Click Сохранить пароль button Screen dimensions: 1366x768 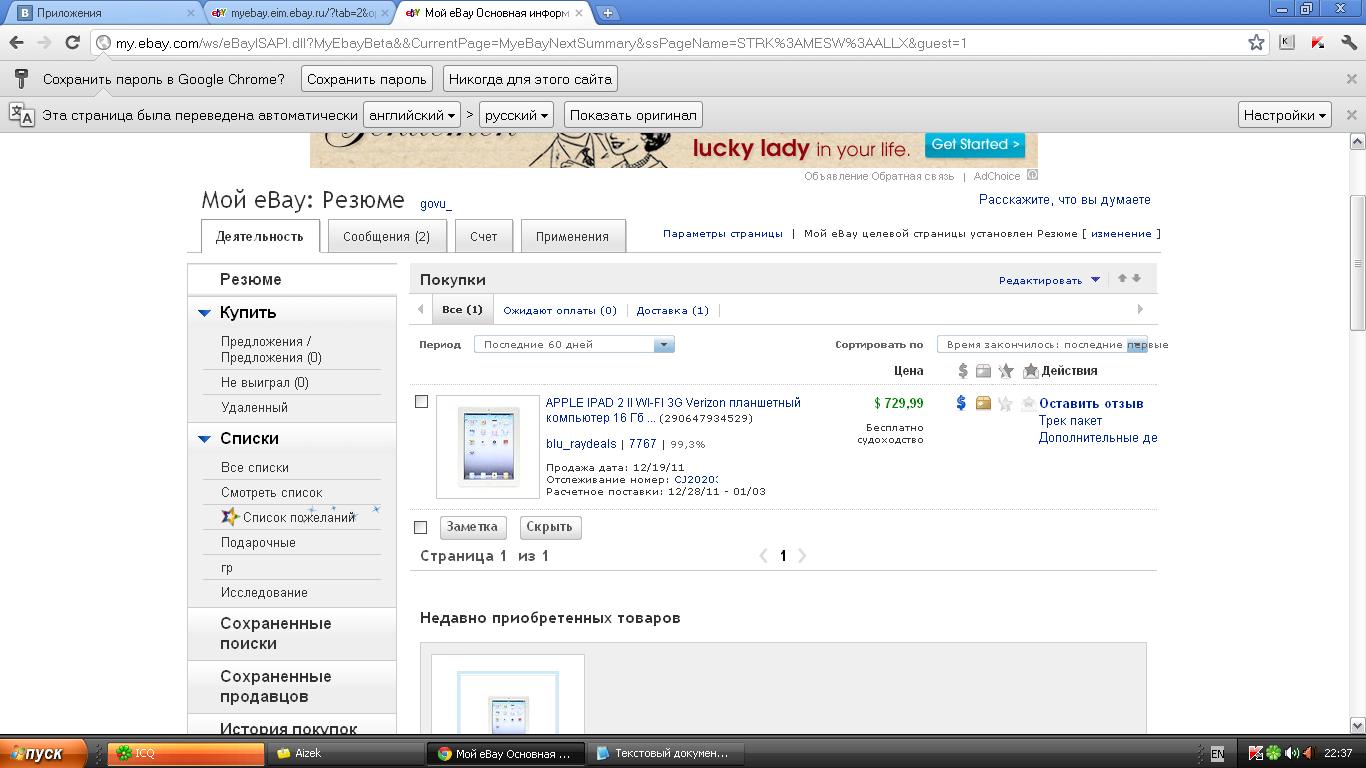[367, 79]
